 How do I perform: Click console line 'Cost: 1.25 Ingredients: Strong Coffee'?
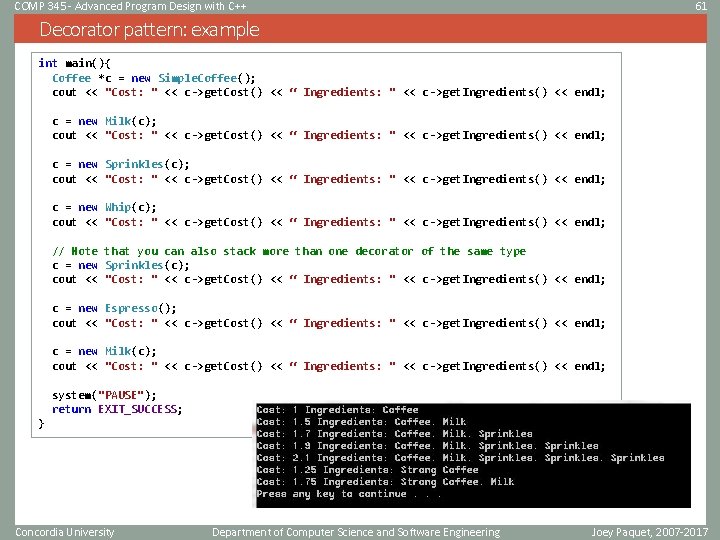pos(367,469)
